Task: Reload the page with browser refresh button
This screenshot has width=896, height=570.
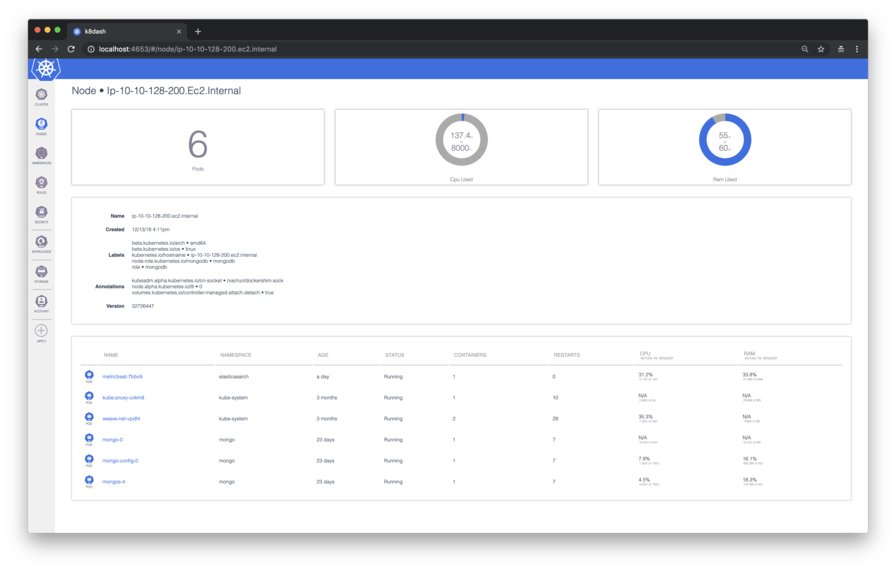Action: point(71,49)
